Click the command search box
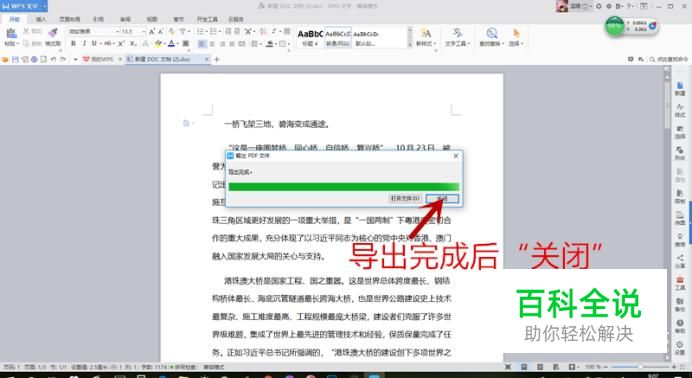 (669, 59)
